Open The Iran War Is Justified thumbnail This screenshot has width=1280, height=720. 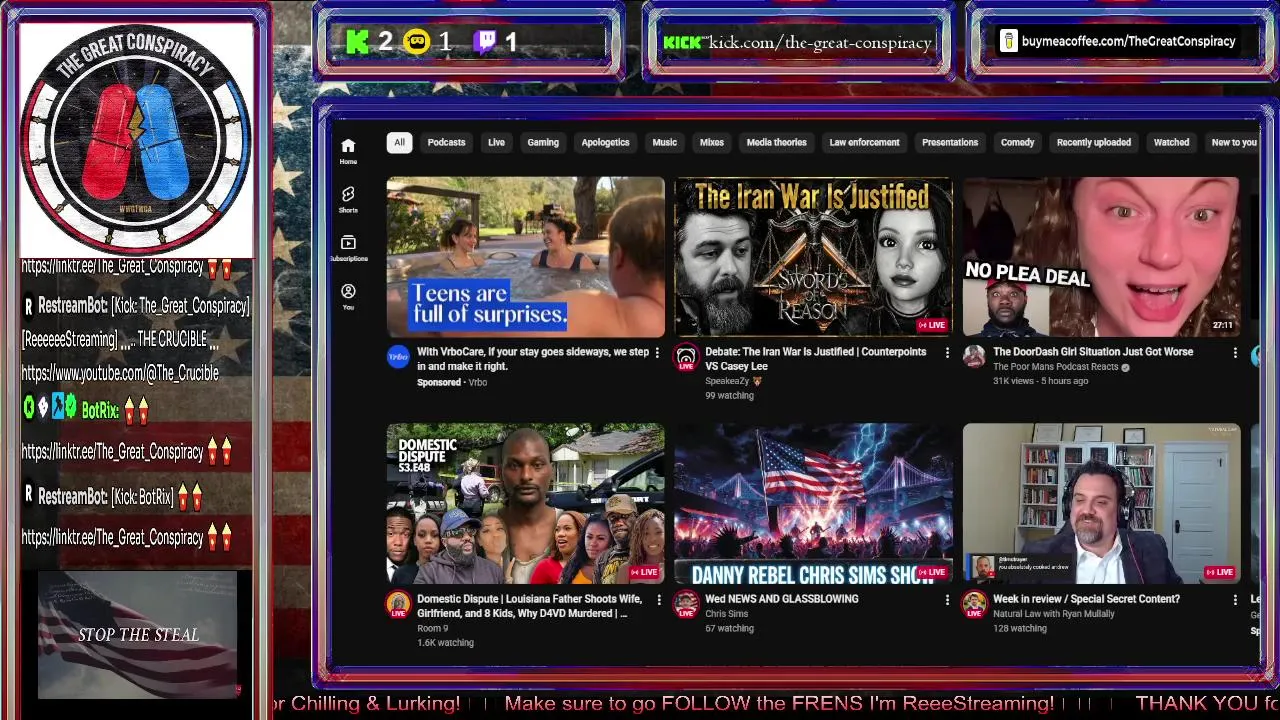pos(814,257)
